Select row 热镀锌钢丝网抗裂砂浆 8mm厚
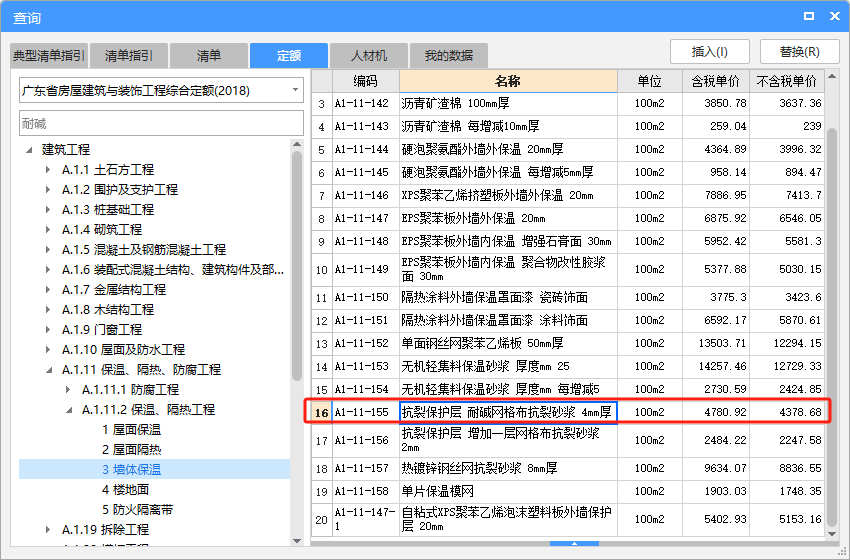 pyautogui.click(x=568, y=468)
